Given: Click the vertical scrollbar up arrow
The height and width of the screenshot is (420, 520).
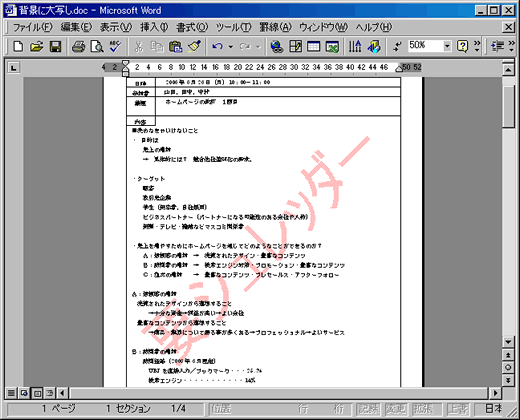Looking at the screenshot, I should tap(508, 70).
